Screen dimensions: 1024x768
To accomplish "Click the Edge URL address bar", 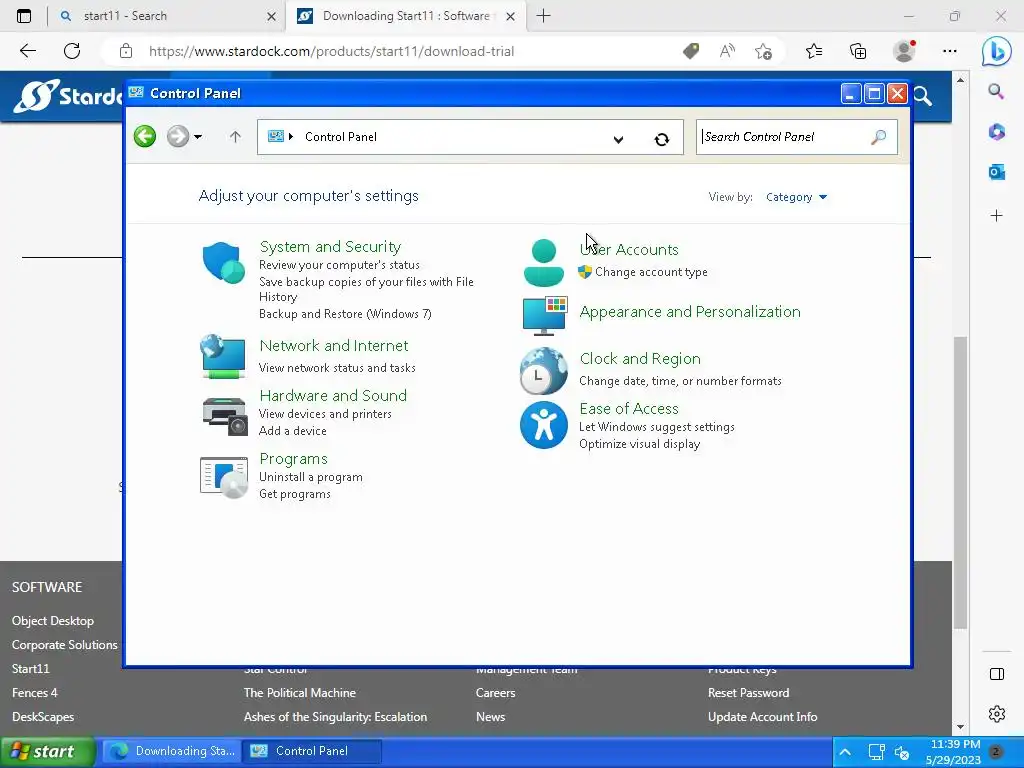I will pos(331,51).
